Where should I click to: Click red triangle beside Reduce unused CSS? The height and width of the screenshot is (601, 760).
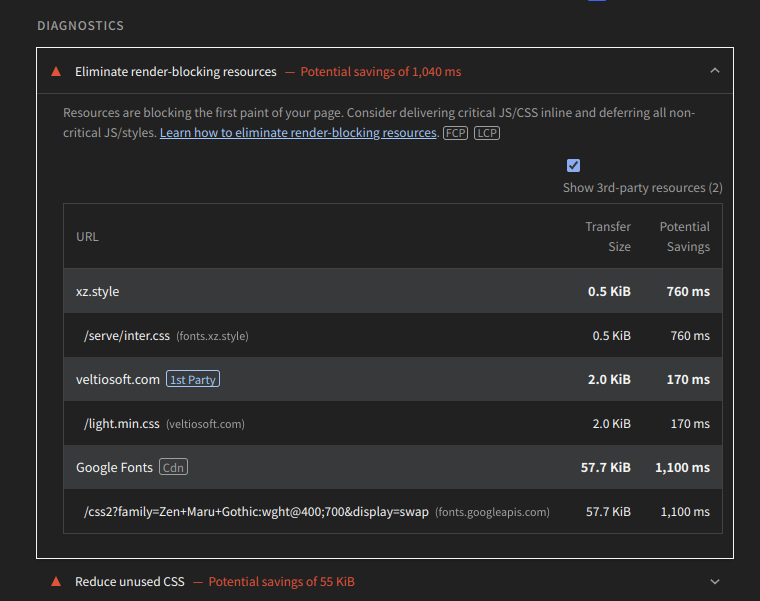click(x=56, y=581)
